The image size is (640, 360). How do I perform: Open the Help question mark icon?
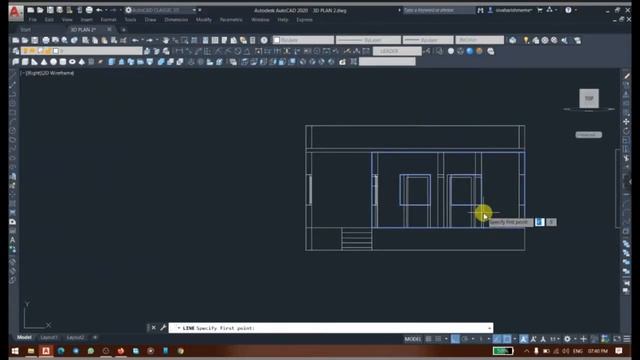pyautogui.click(x=568, y=10)
